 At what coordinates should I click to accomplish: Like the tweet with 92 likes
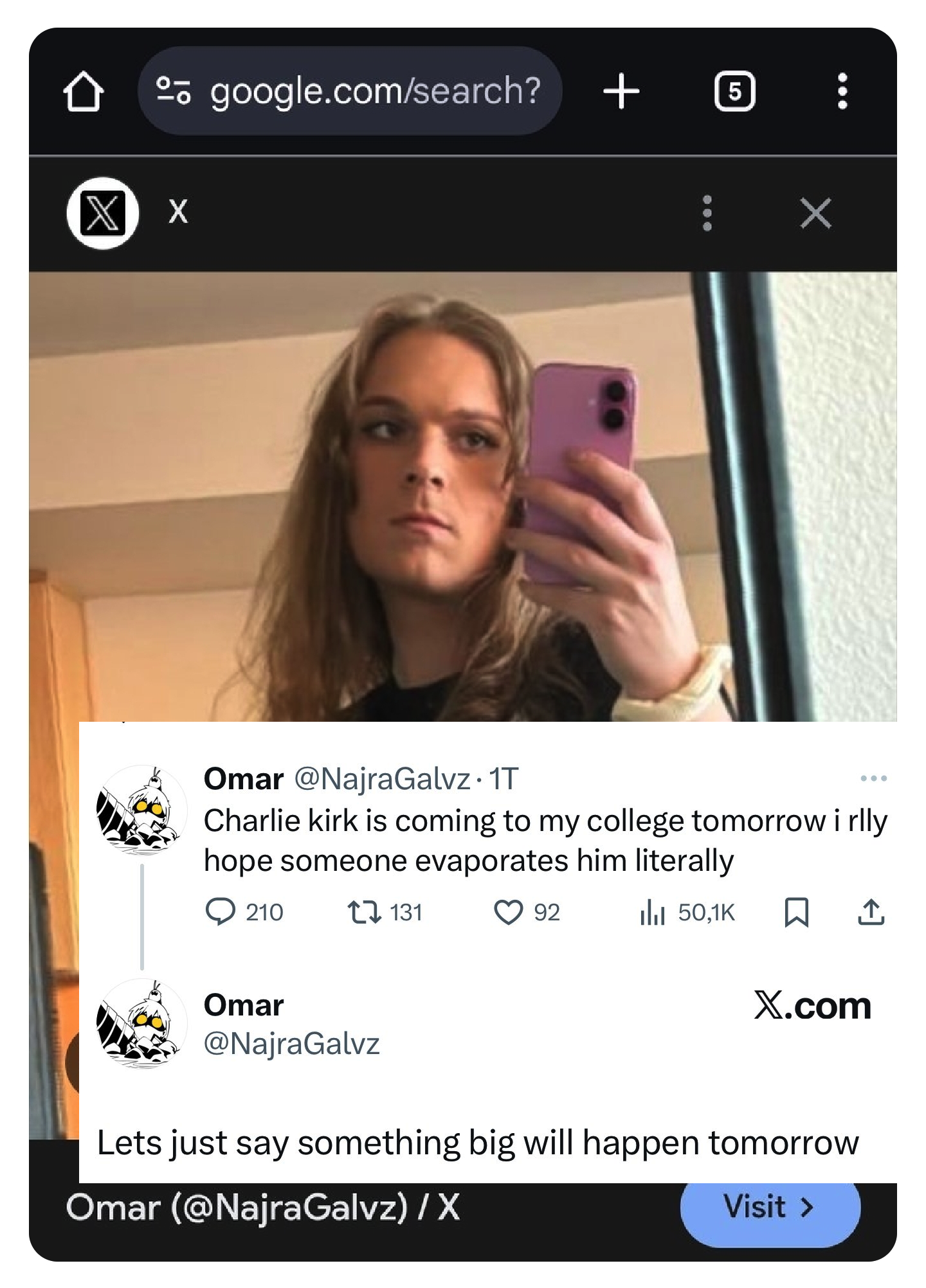click(x=508, y=912)
